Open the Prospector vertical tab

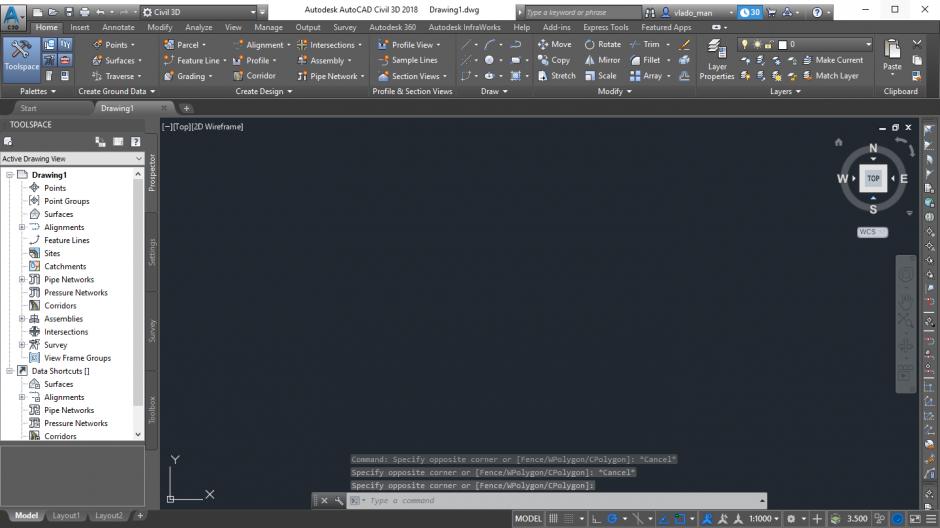(152, 173)
